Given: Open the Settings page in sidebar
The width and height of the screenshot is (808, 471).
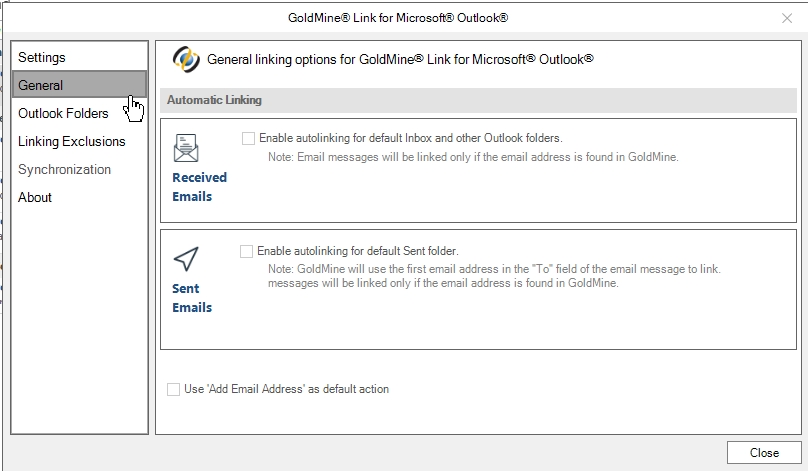Looking at the screenshot, I should [x=42, y=57].
